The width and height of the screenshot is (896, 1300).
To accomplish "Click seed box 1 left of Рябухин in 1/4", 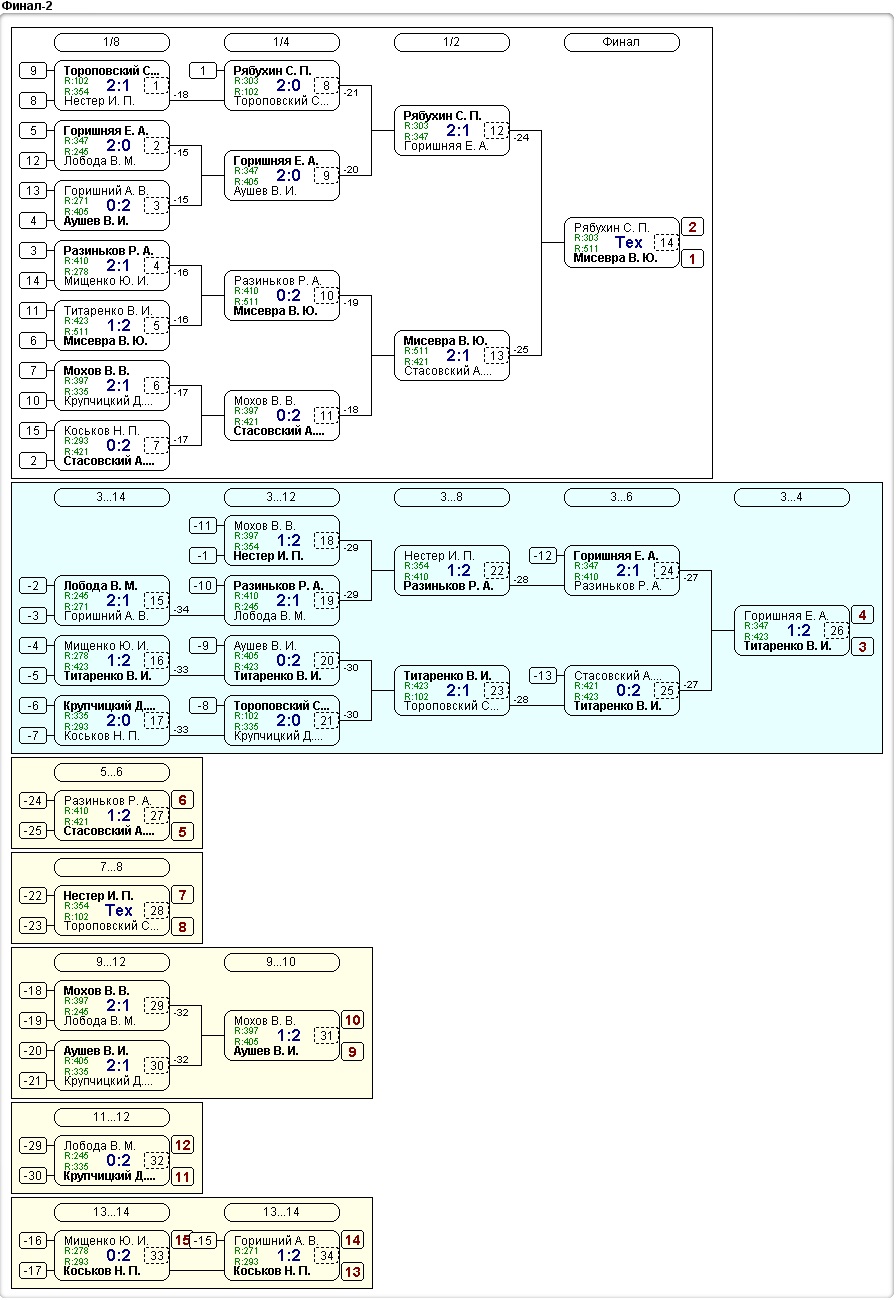I will 203,70.
